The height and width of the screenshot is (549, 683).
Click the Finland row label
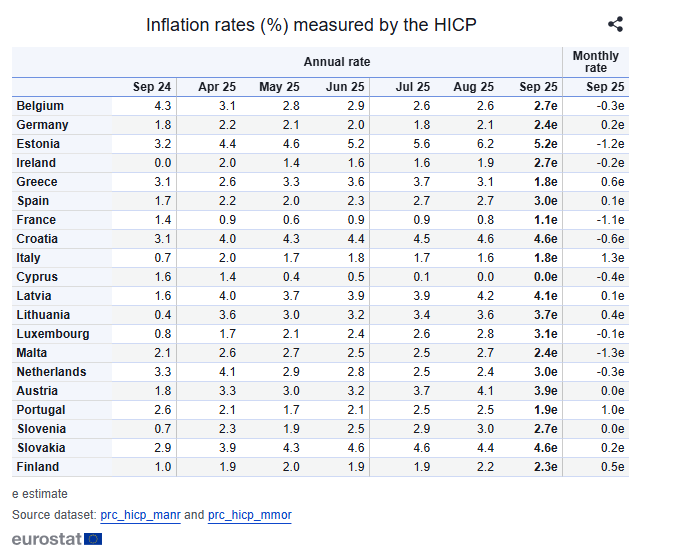[38, 467]
